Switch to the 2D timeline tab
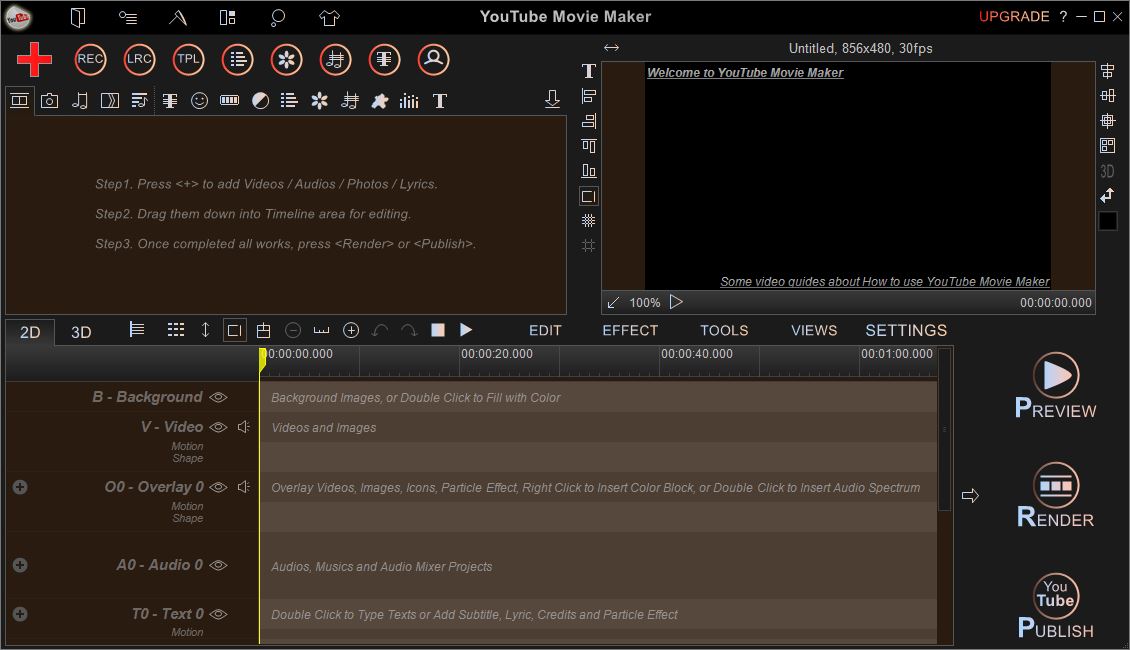 click(30, 332)
